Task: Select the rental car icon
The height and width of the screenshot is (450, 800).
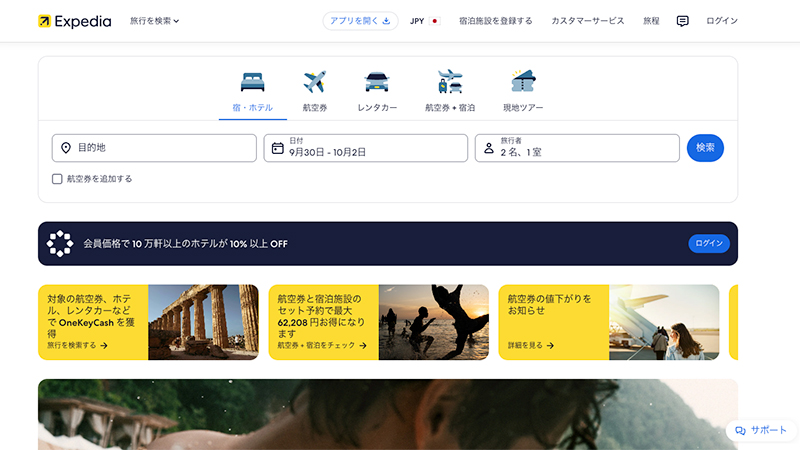Action: coord(377,82)
